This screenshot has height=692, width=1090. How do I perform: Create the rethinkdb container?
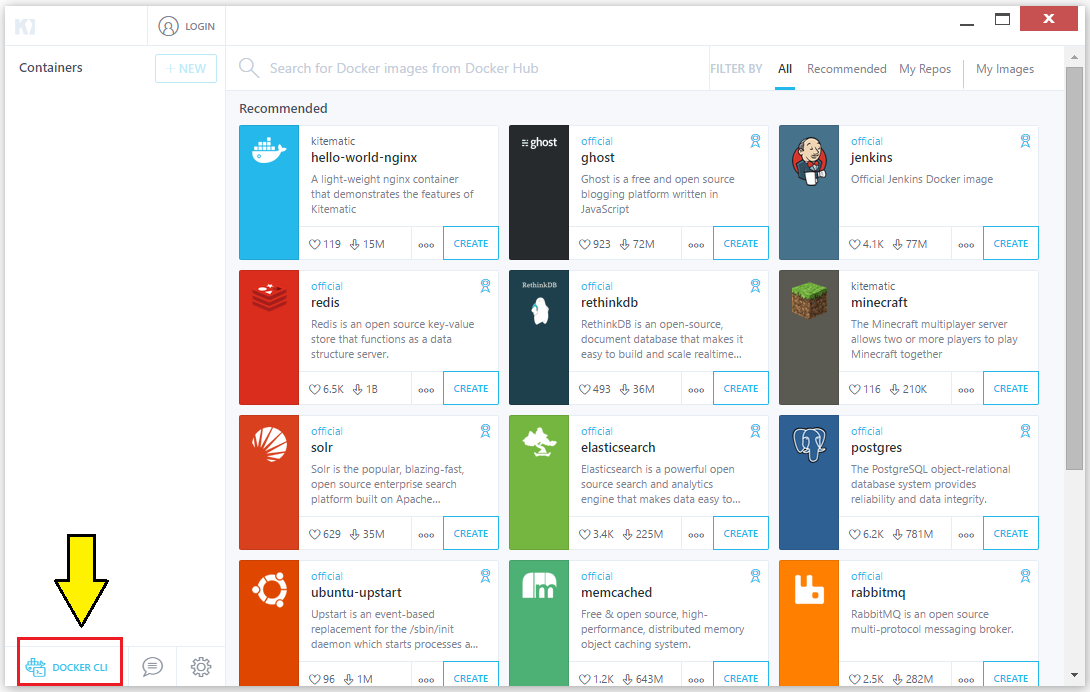coord(740,389)
